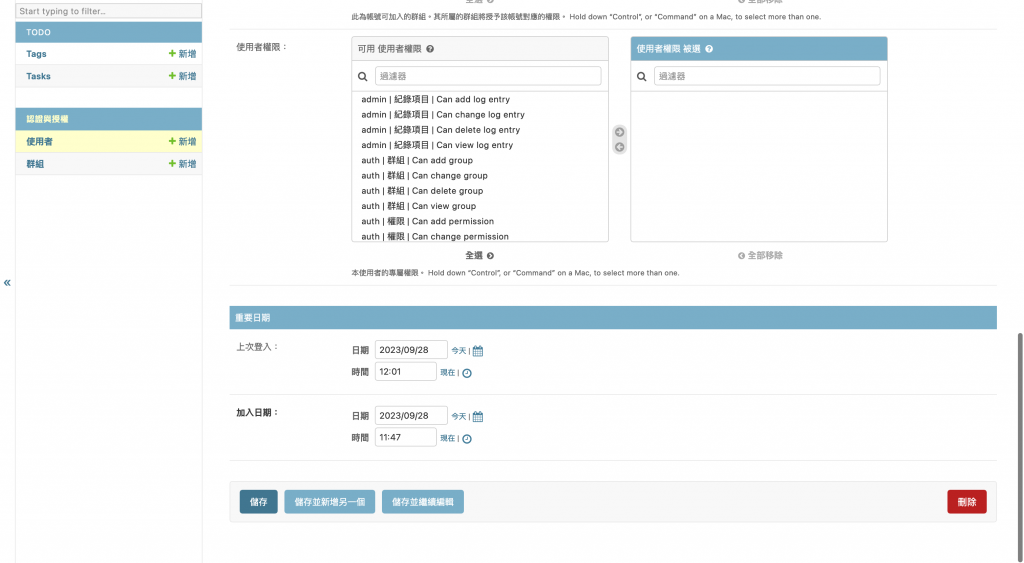Click the help icon beside 可用 使用者權限
This screenshot has height=563, width=1024.
(x=430, y=49)
